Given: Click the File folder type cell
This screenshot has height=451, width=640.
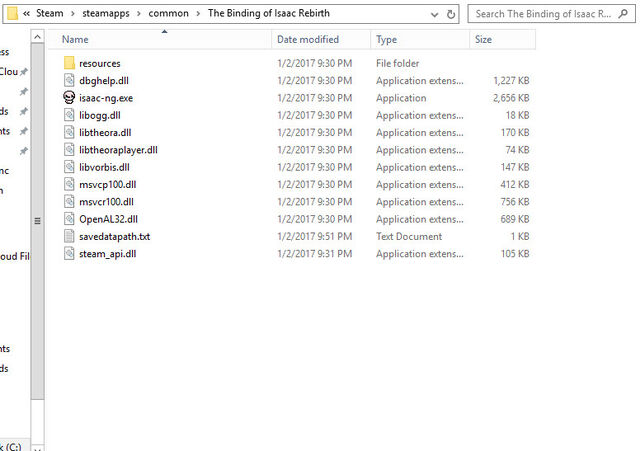Looking at the screenshot, I should pyautogui.click(x=398, y=63).
